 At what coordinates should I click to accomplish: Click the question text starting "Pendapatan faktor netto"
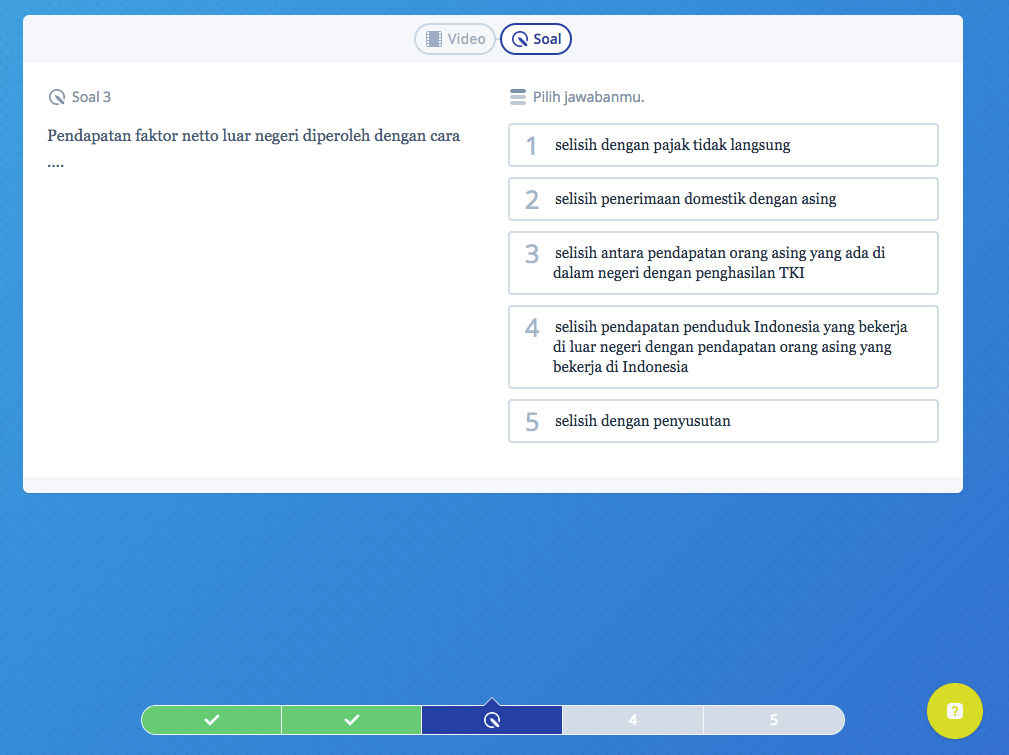pos(252,135)
